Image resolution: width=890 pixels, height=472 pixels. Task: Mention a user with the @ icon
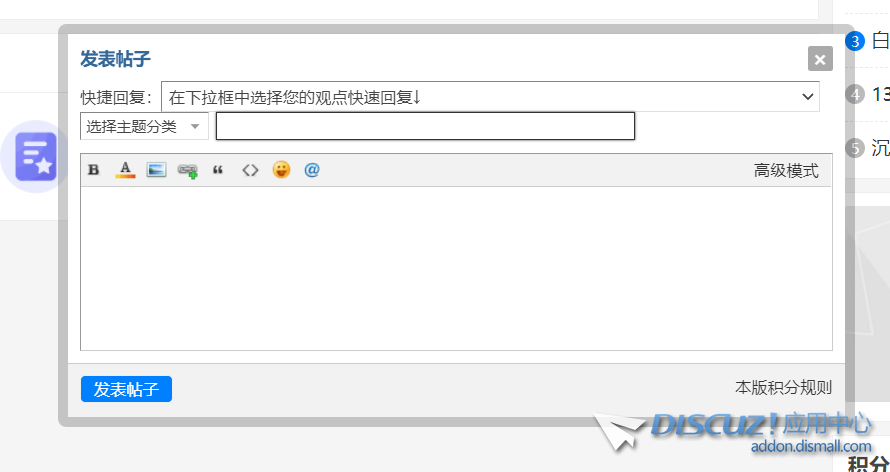click(x=312, y=170)
